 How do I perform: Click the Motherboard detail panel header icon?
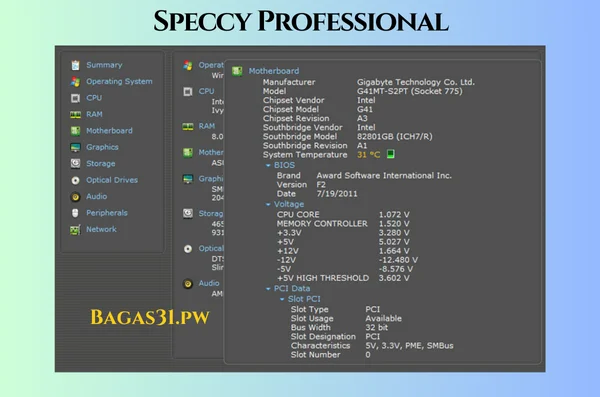(x=237, y=71)
